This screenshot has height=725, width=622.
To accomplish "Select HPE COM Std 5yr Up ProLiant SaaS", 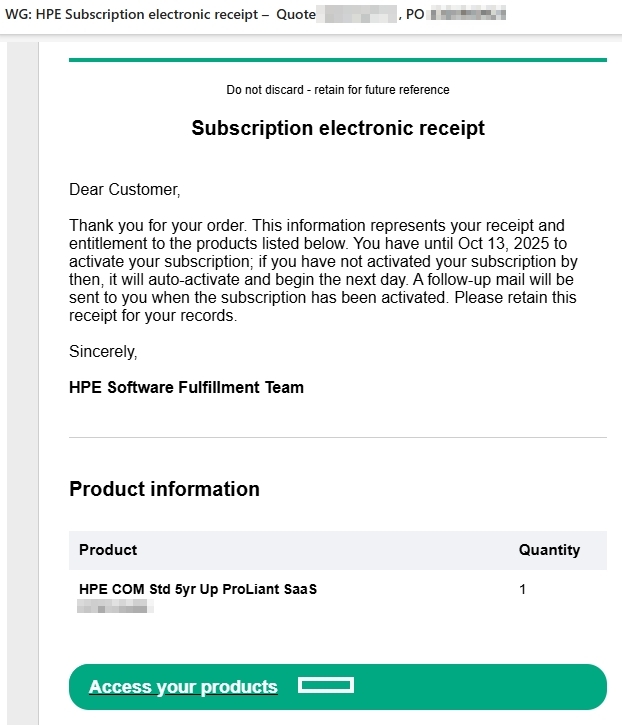I will [198, 589].
